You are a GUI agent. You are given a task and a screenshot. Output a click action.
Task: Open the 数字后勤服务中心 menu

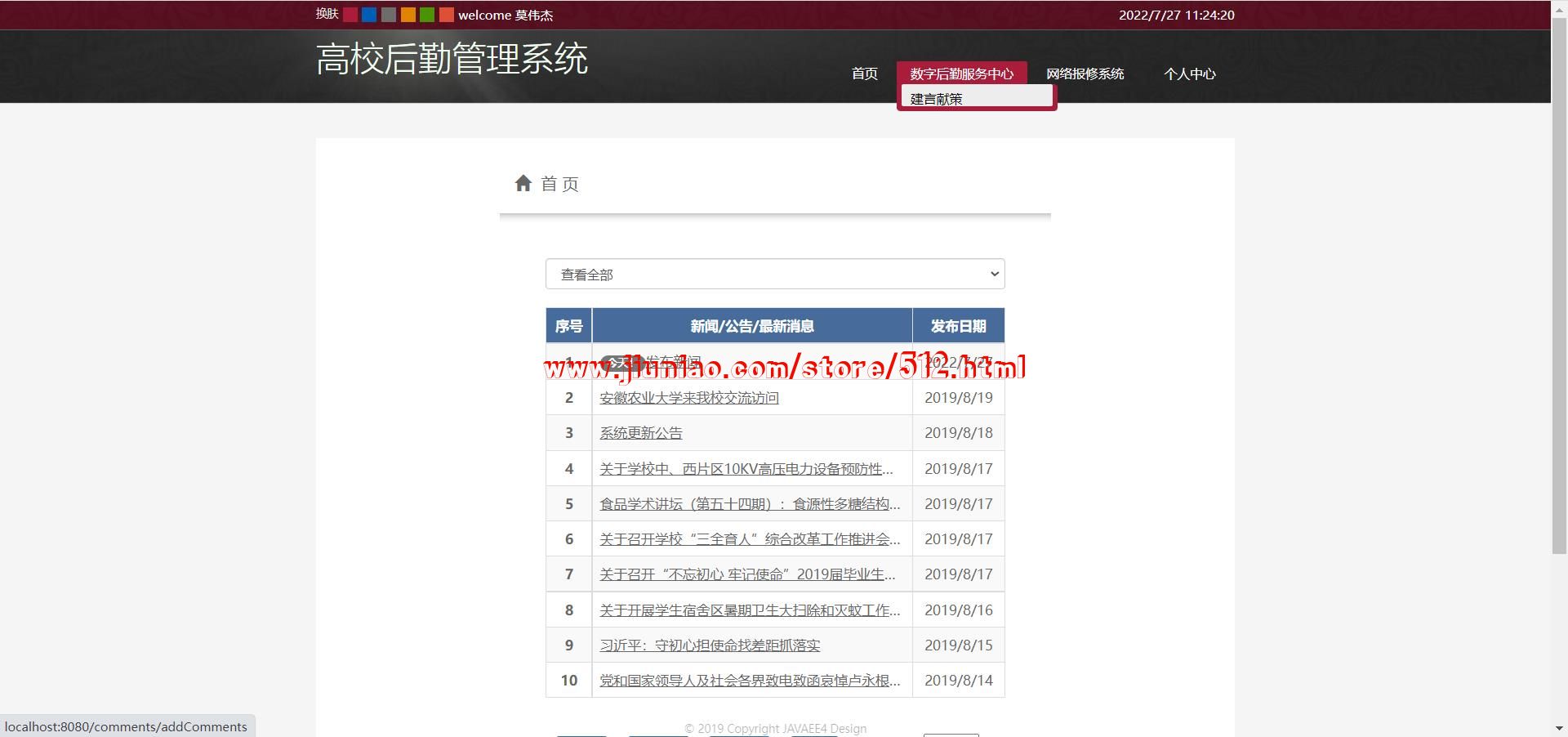[x=961, y=74]
